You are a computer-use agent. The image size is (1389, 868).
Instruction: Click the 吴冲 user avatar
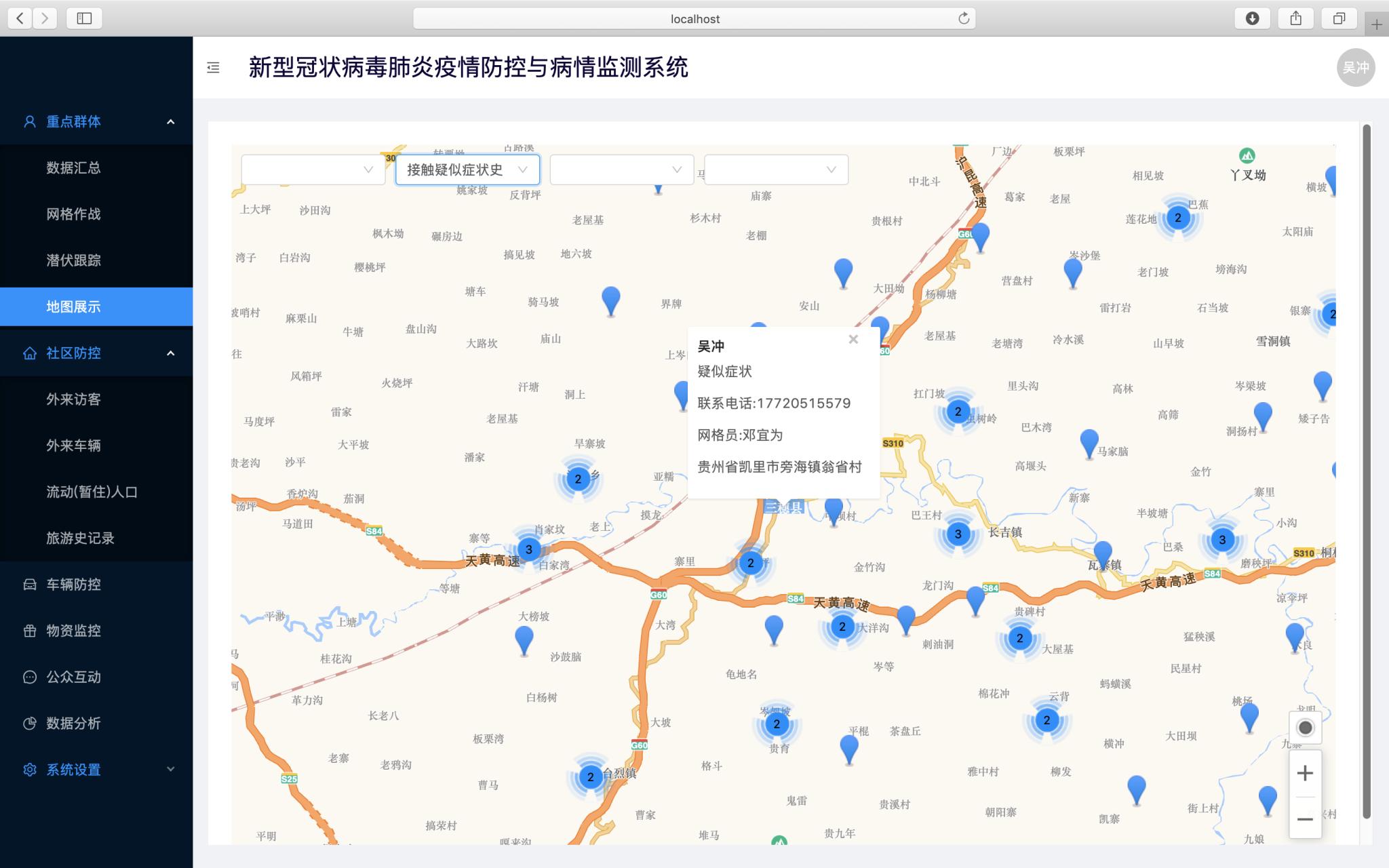coord(1355,67)
